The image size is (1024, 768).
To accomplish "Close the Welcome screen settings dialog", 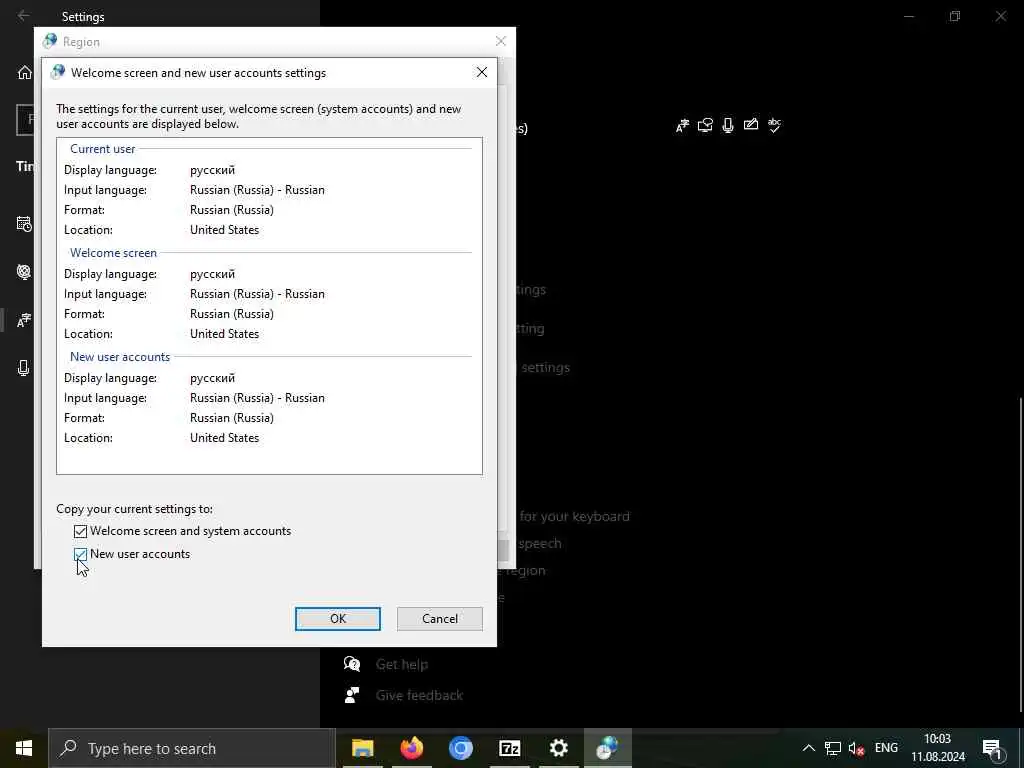I will [481, 72].
